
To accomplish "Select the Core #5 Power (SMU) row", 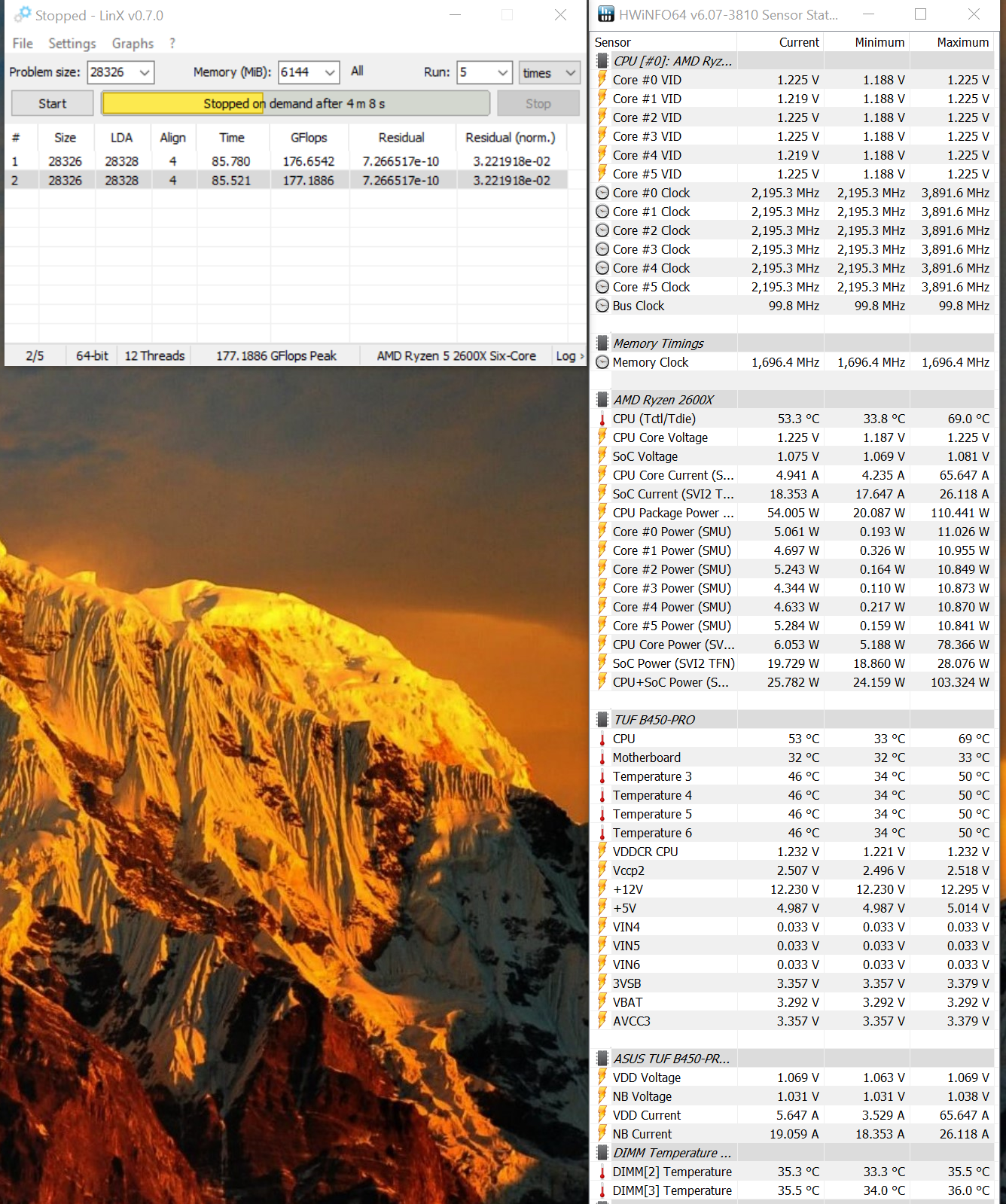I will (x=794, y=626).
